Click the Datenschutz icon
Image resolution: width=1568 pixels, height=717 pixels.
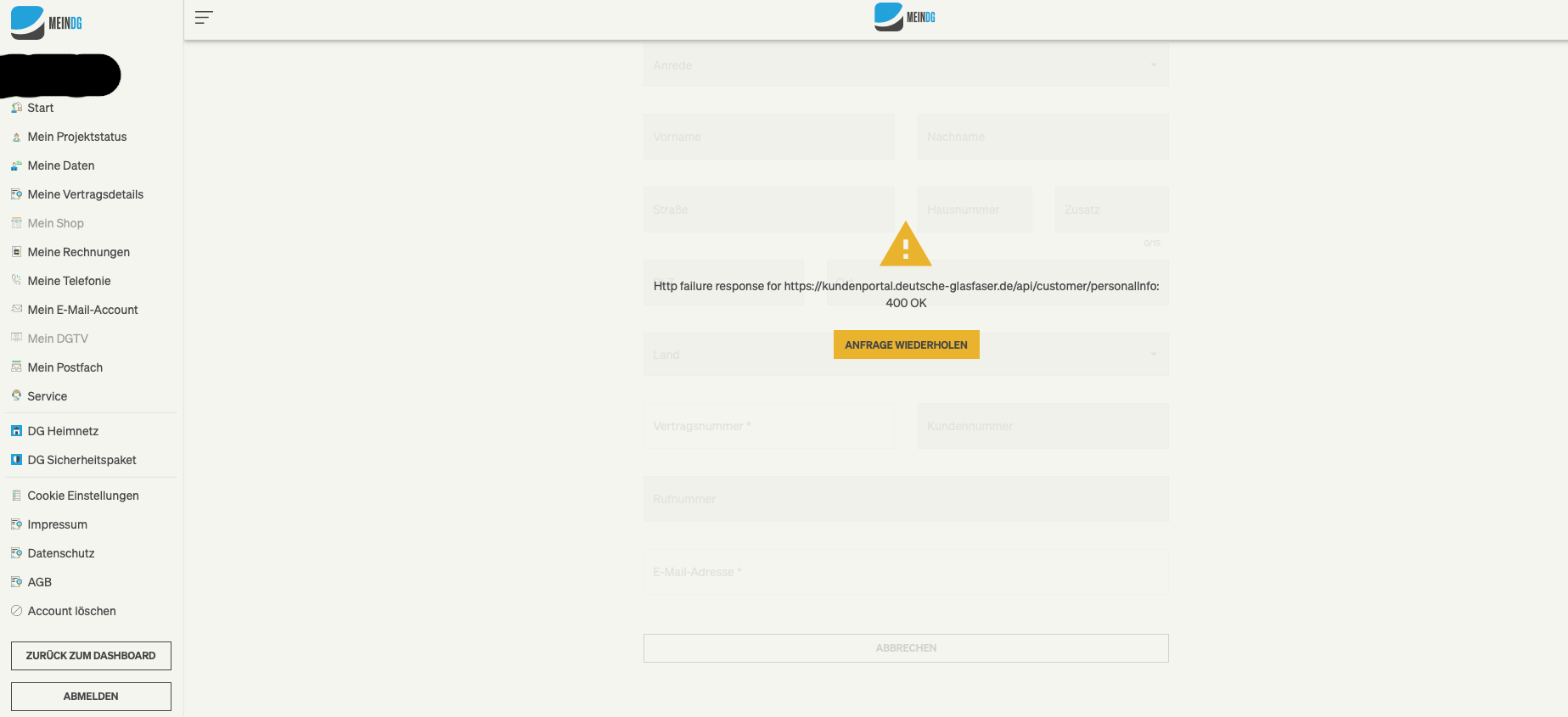pos(16,553)
